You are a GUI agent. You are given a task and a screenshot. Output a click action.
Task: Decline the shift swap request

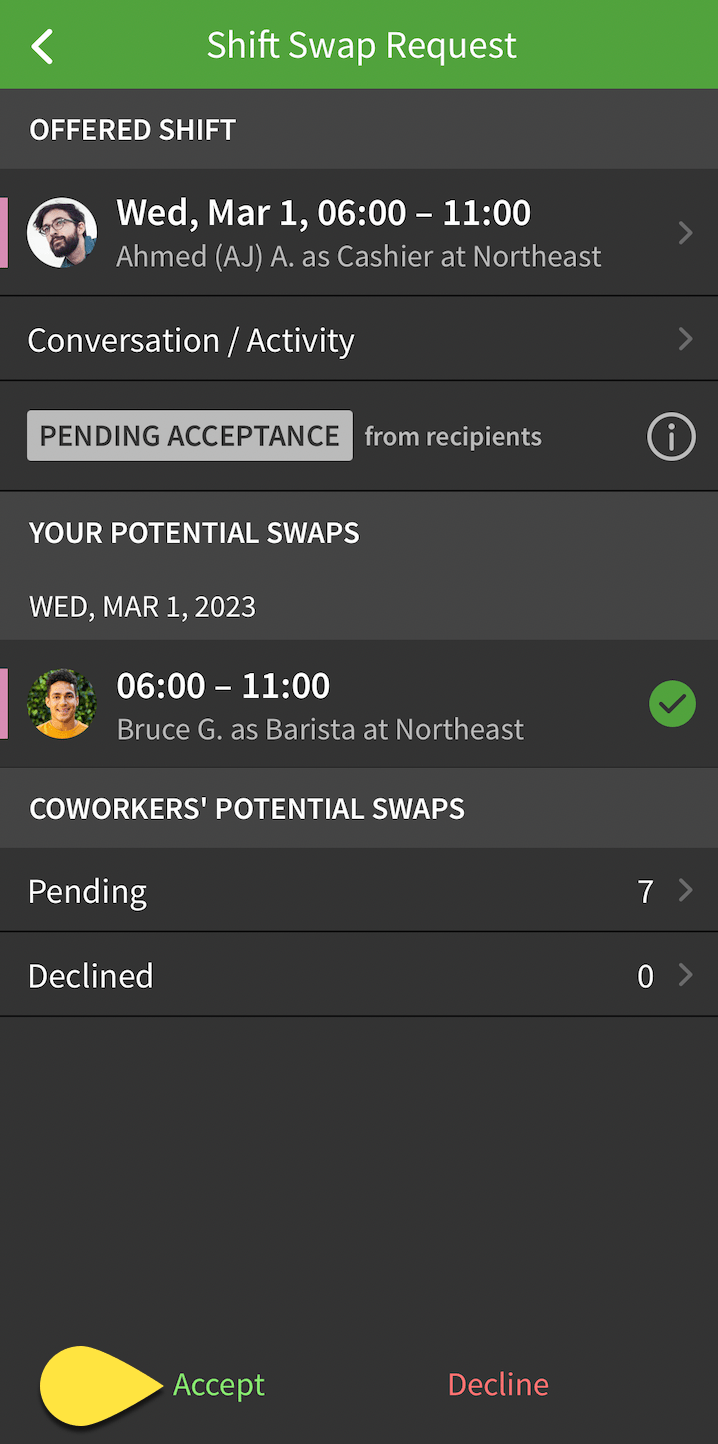click(x=498, y=1385)
